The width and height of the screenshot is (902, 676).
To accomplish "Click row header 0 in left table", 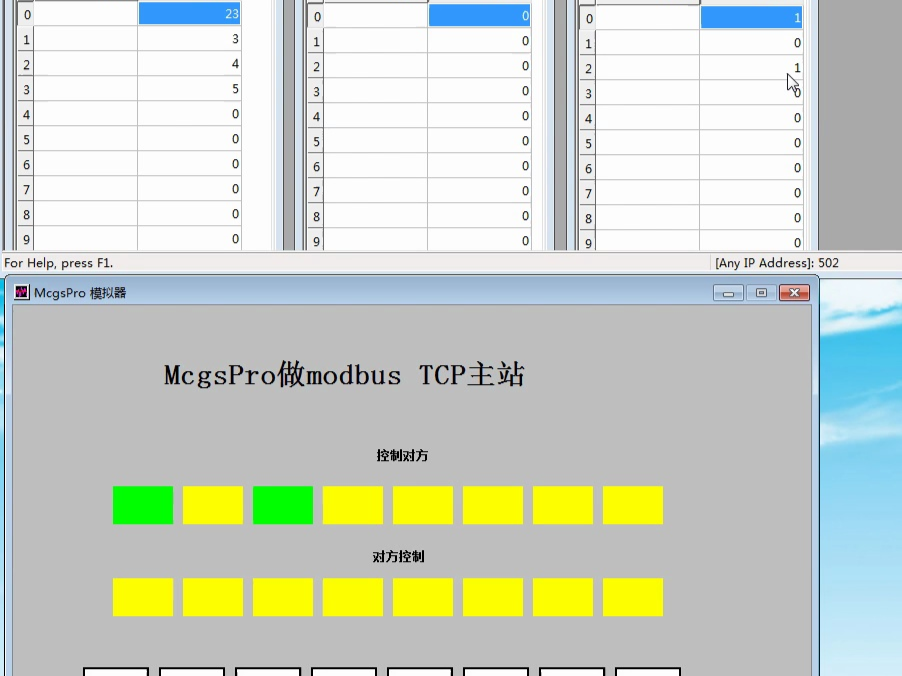I will [x=26, y=14].
